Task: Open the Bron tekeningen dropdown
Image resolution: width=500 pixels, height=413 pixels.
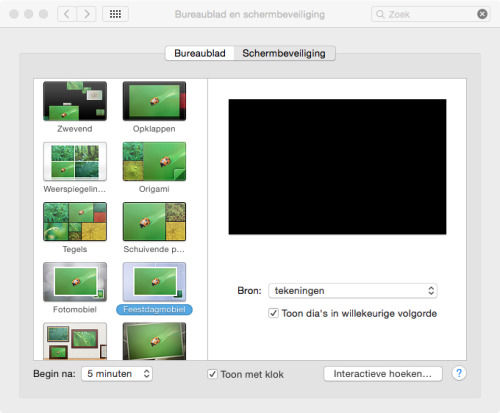Action: click(x=353, y=291)
